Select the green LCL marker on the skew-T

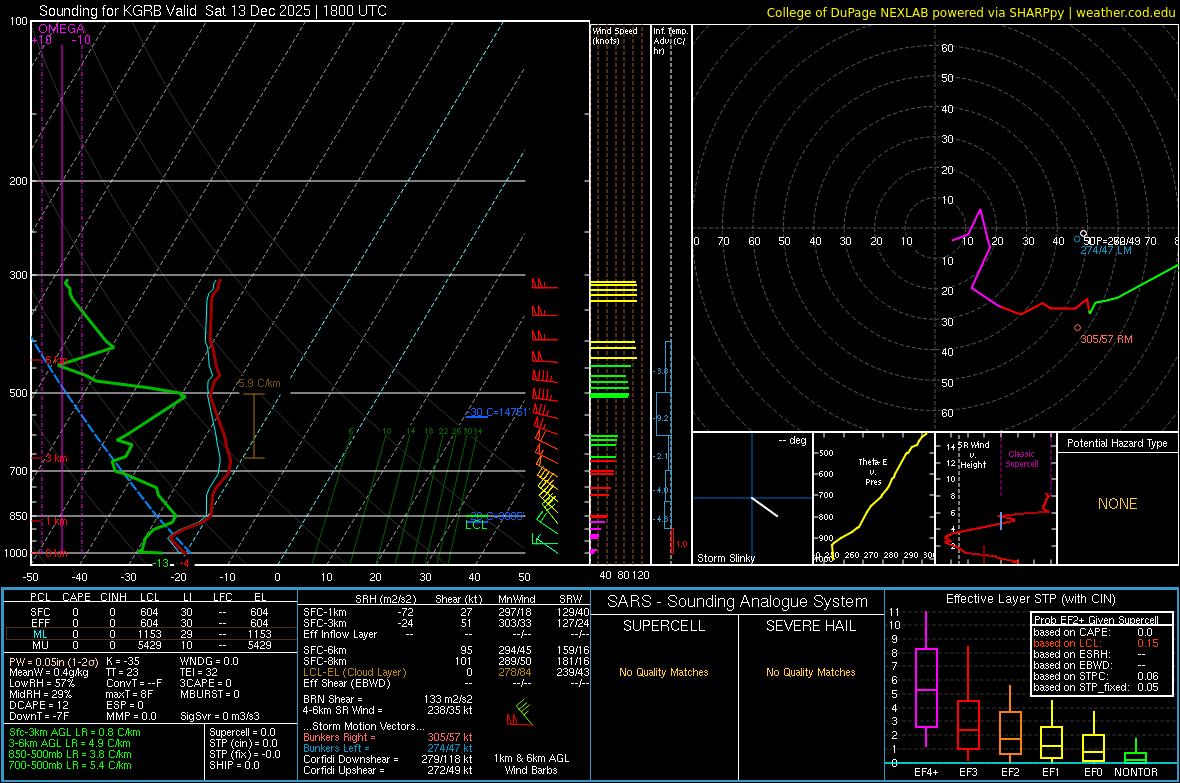pyautogui.click(x=476, y=525)
